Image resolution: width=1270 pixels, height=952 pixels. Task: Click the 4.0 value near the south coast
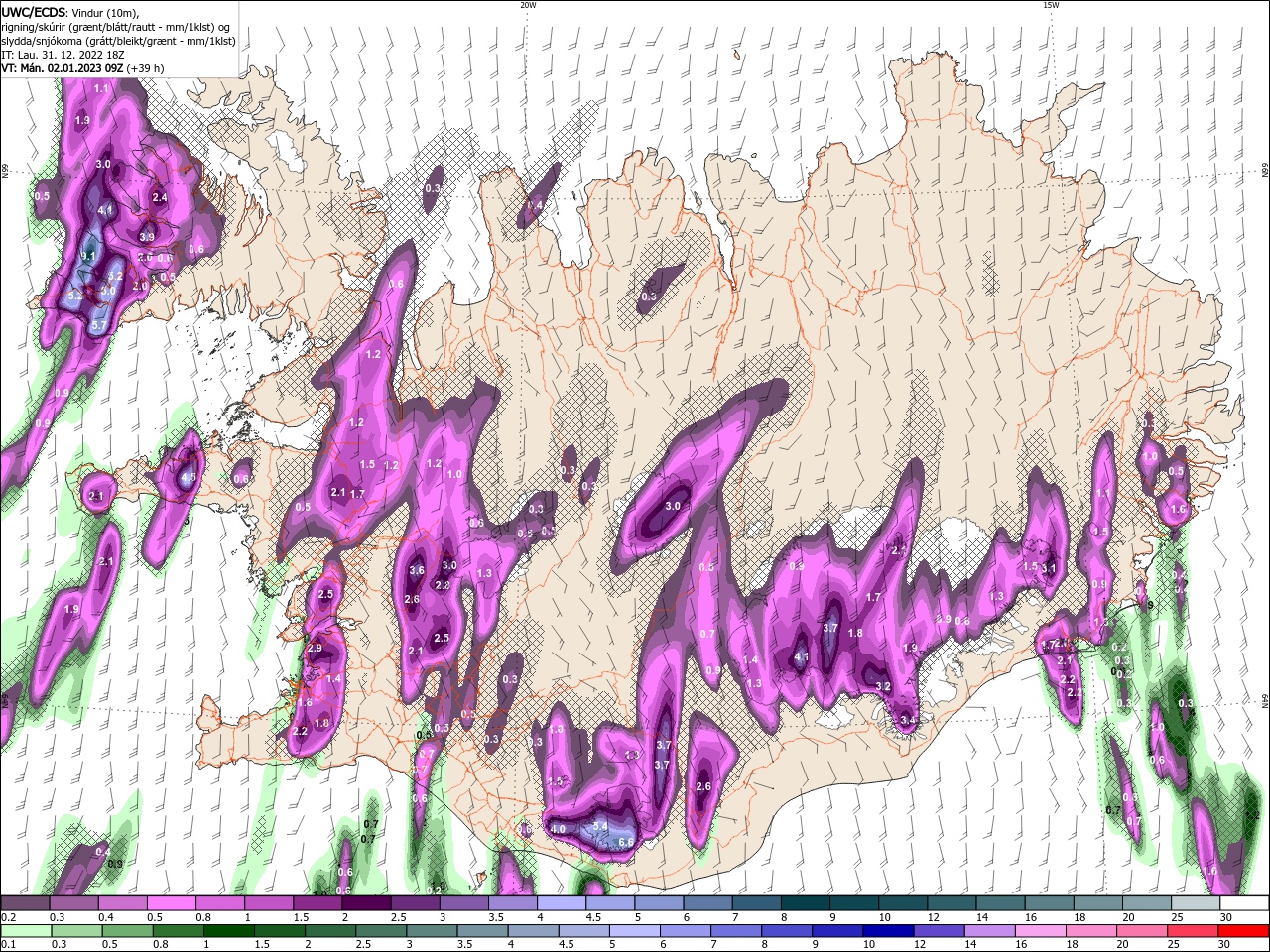tap(558, 829)
